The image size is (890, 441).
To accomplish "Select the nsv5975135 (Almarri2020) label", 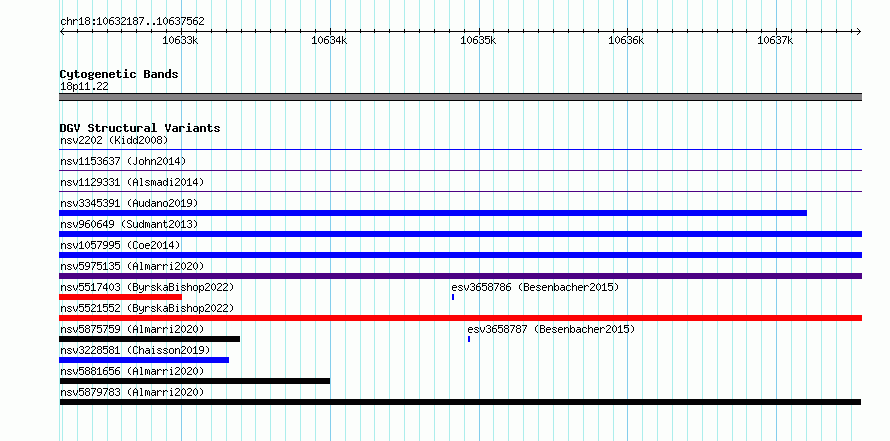I will tap(132, 266).
